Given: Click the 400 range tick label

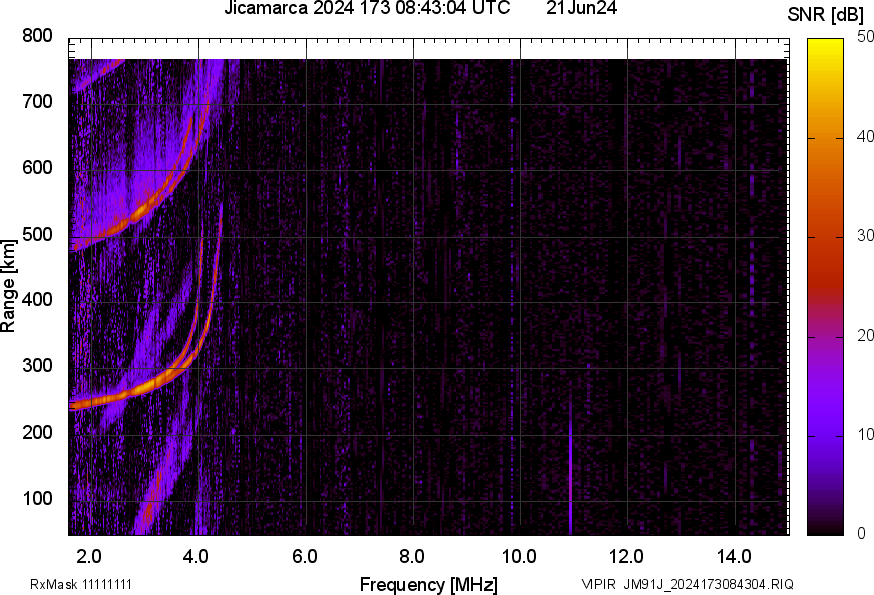Looking at the screenshot, I should (37, 299).
